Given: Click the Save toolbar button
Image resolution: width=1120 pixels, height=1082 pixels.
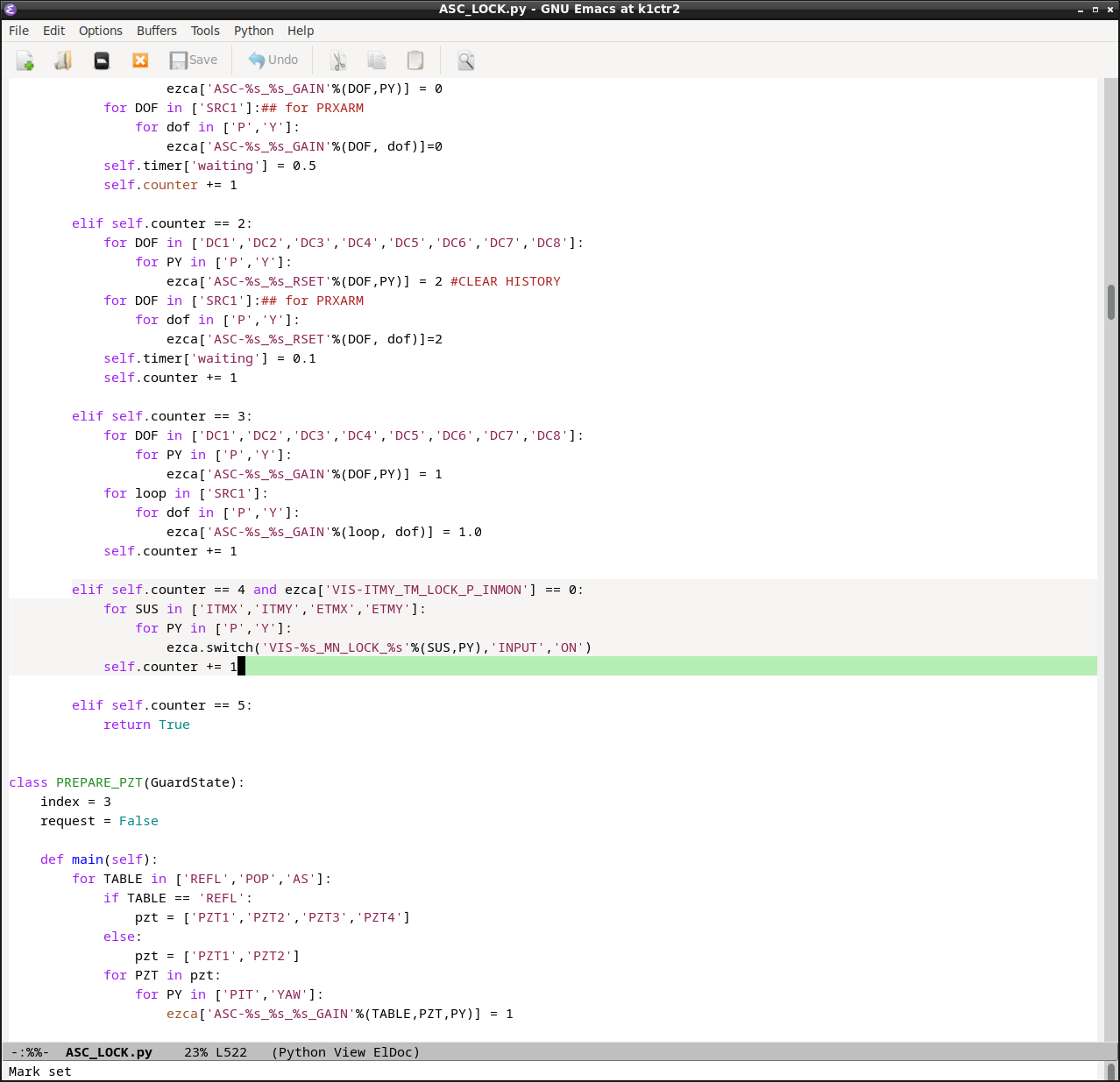Looking at the screenshot, I should (194, 60).
